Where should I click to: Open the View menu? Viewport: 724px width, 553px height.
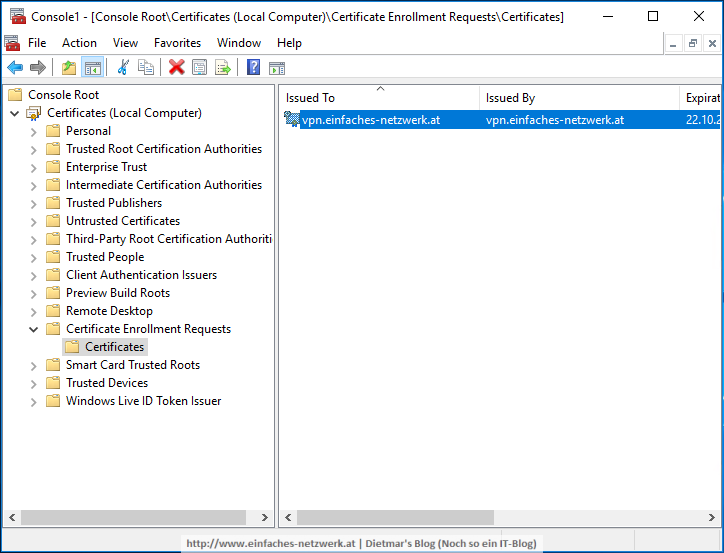[125, 43]
